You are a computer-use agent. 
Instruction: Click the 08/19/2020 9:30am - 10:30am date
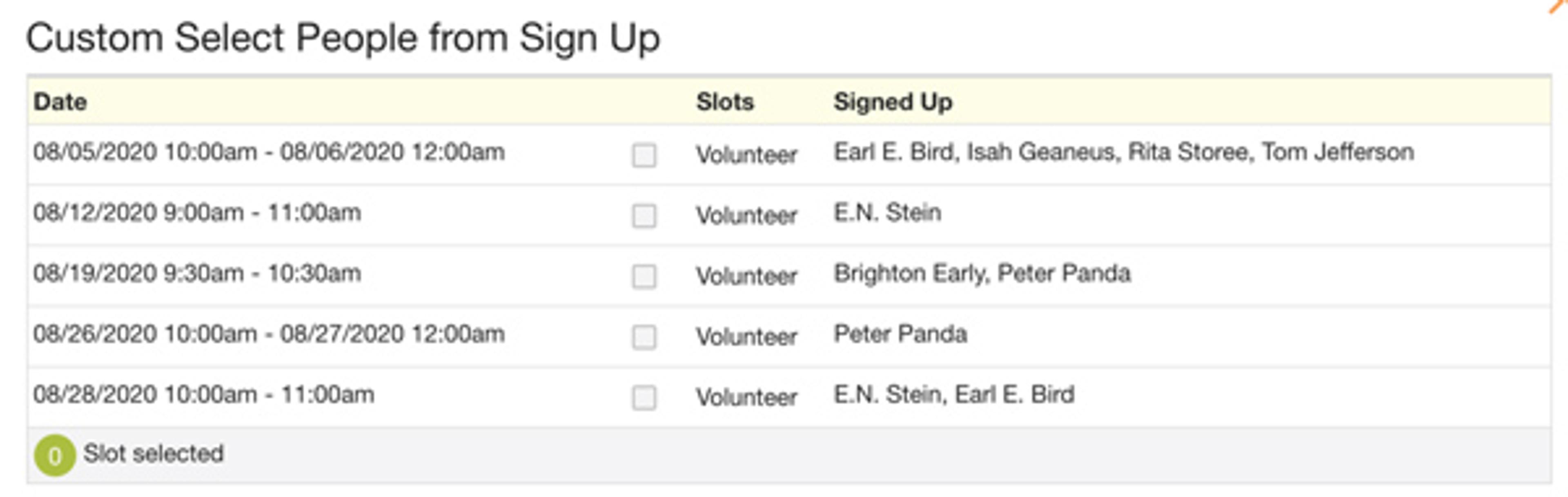(x=197, y=273)
